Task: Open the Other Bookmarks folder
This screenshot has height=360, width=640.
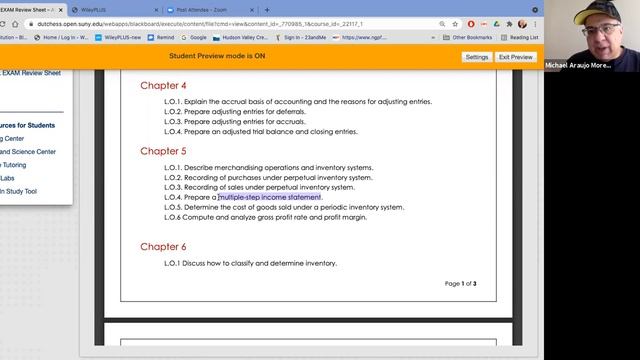Action: [x=467, y=38]
